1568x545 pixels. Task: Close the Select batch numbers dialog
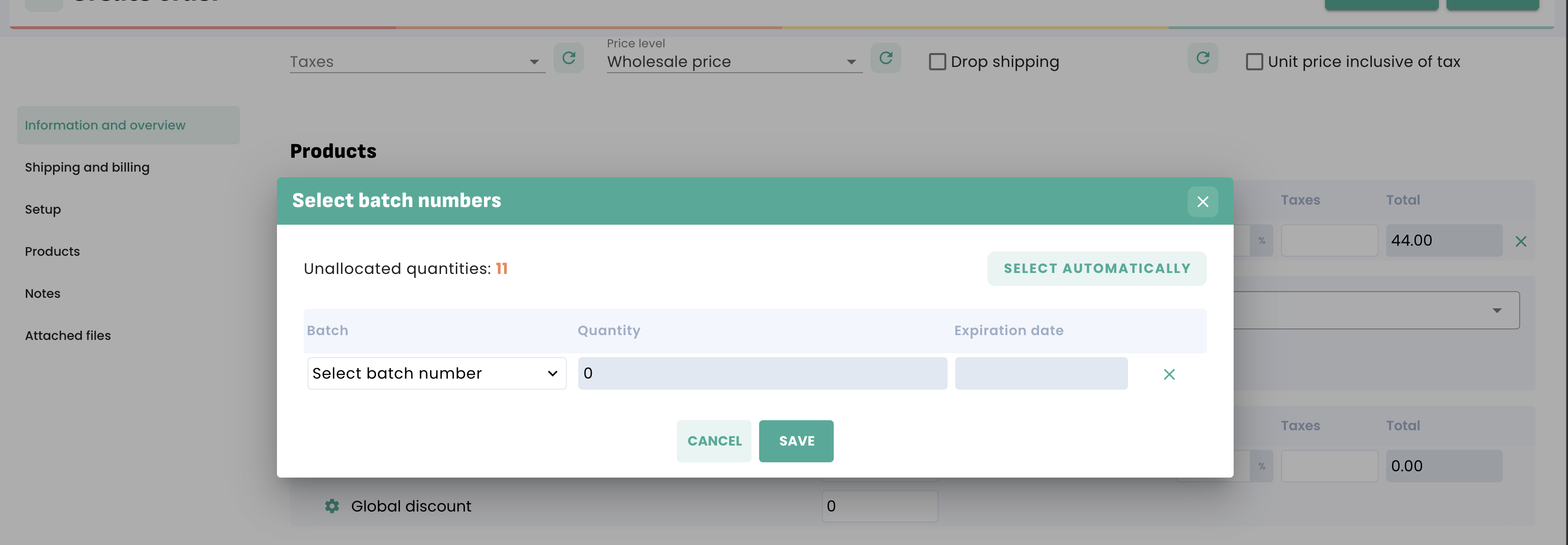pyautogui.click(x=1202, y=201)
